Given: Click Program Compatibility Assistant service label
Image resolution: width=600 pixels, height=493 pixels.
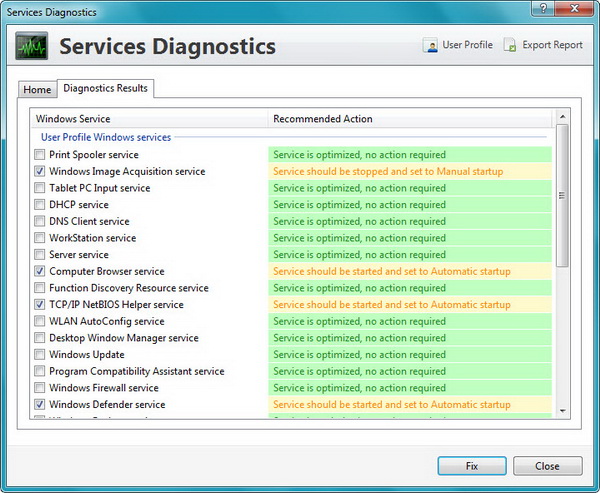Looking at the screenshot, I should click(x=137, y=371).
